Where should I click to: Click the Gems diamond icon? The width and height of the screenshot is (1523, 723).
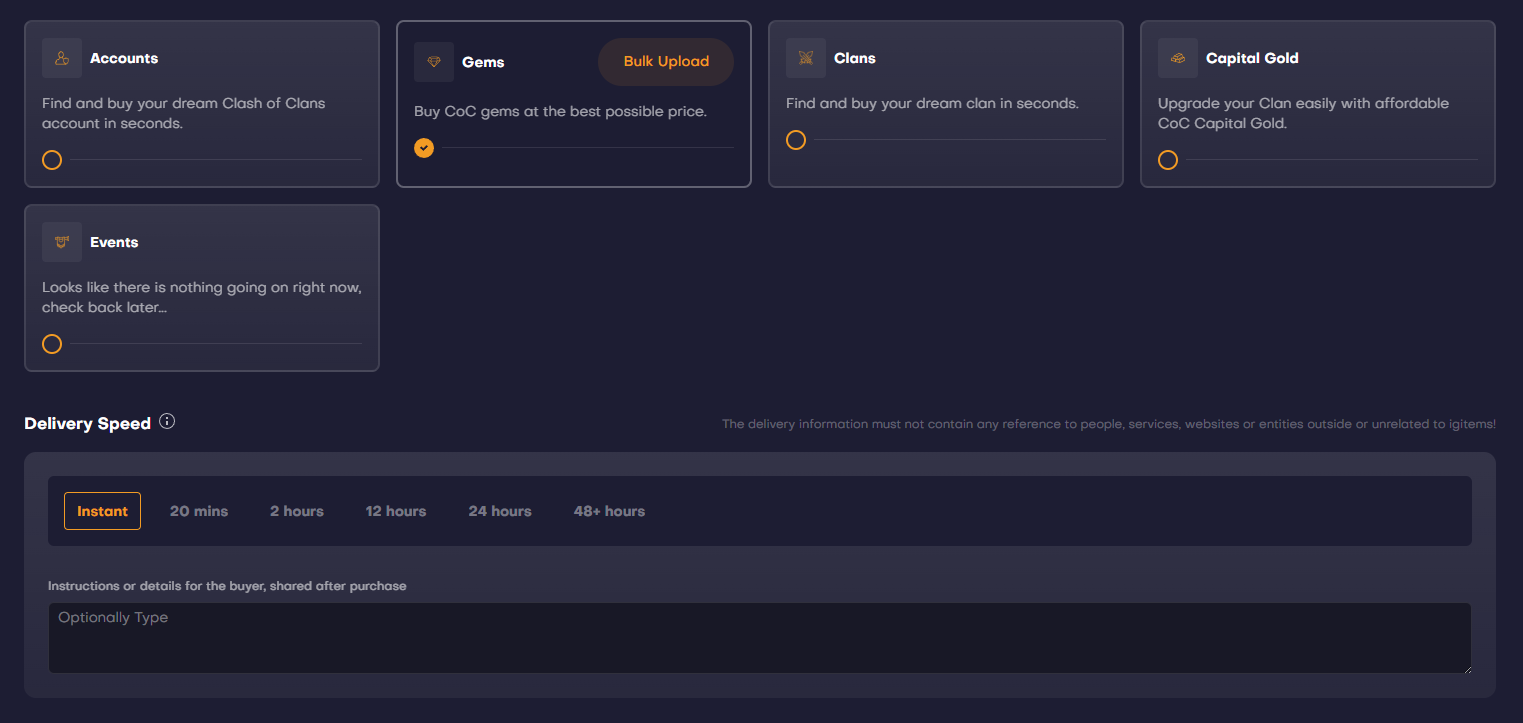pos(434,62)
